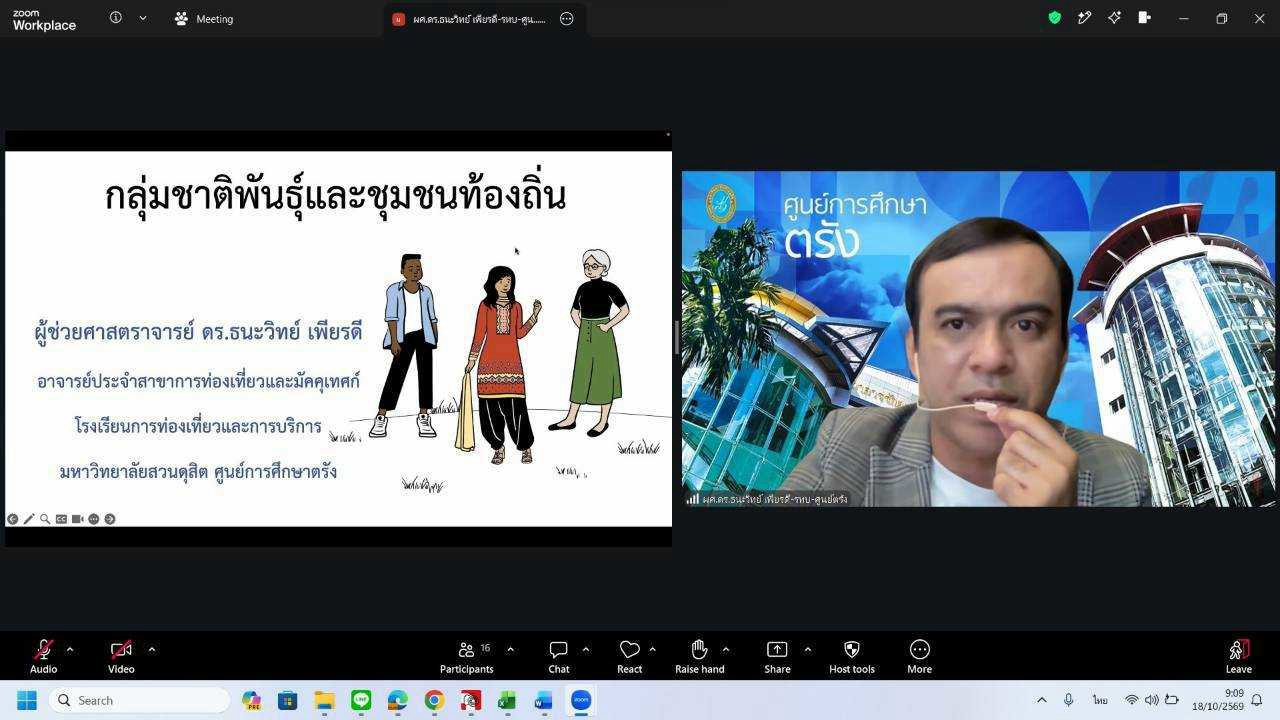
Task: Open the React emoji menu
Action: pyautogui.click(x=629, y=656)
